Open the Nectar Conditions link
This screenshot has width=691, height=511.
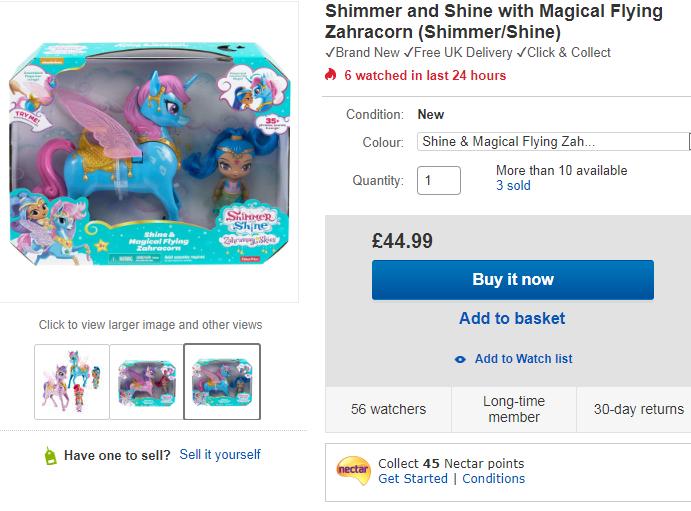[x=493, y=479]
